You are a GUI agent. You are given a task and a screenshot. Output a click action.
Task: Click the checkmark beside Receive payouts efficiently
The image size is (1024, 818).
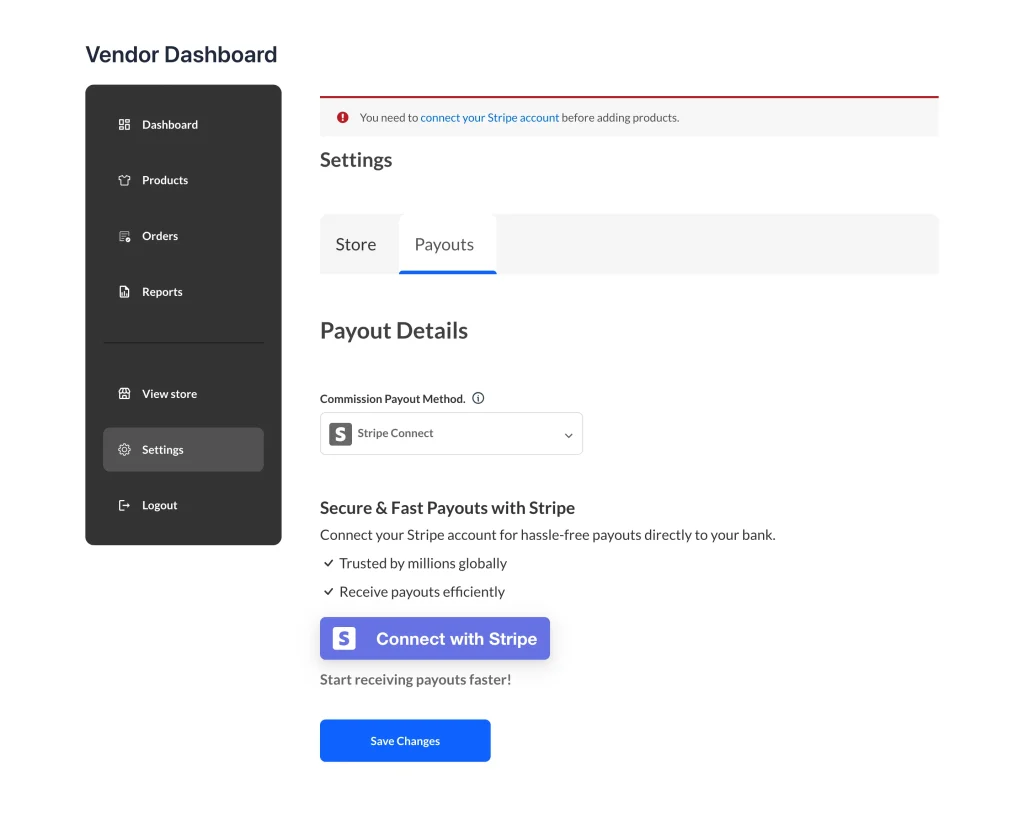click(328, 591)
